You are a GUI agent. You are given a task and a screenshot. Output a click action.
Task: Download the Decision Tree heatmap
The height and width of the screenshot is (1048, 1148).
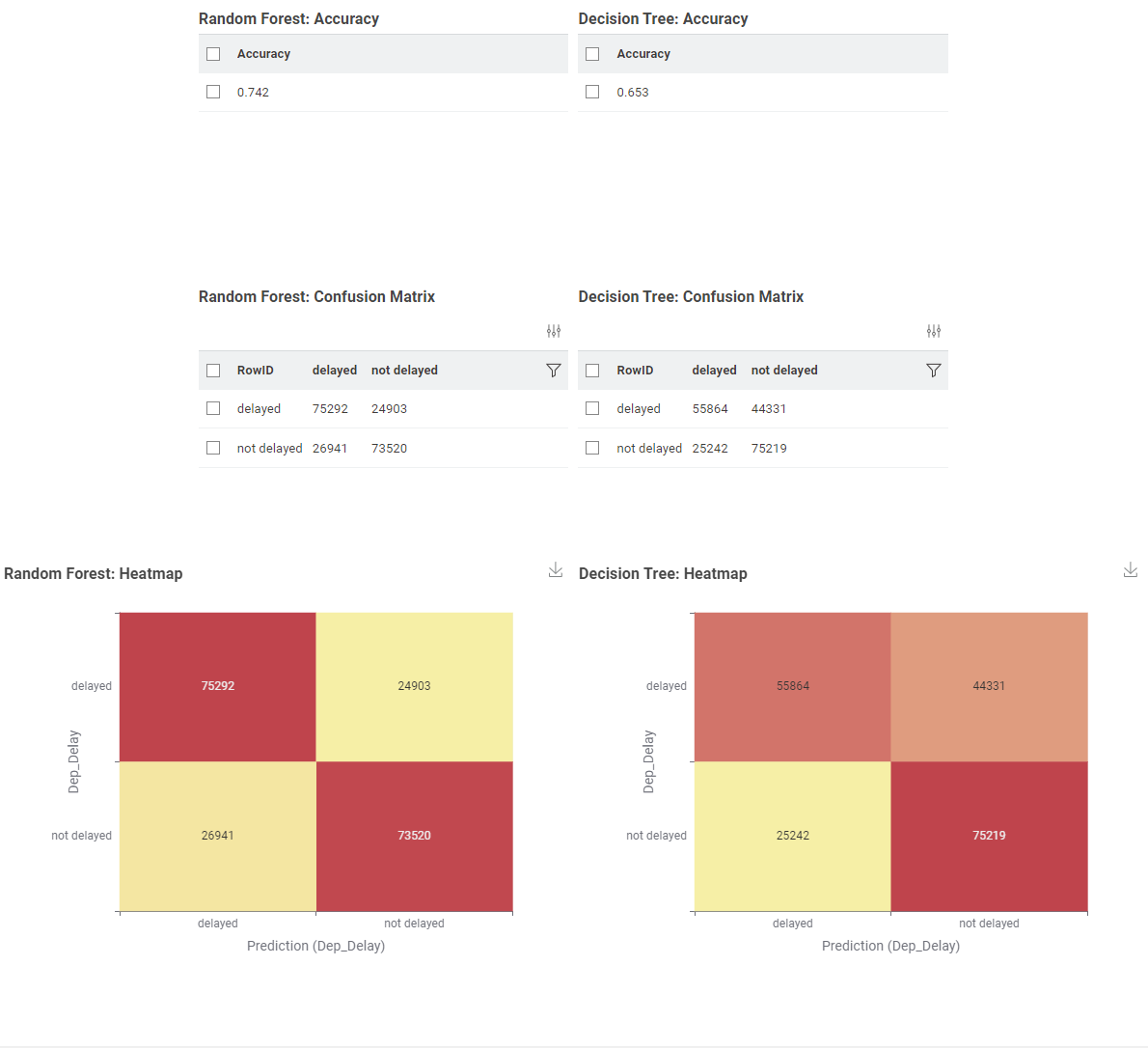pos(1131,570)
